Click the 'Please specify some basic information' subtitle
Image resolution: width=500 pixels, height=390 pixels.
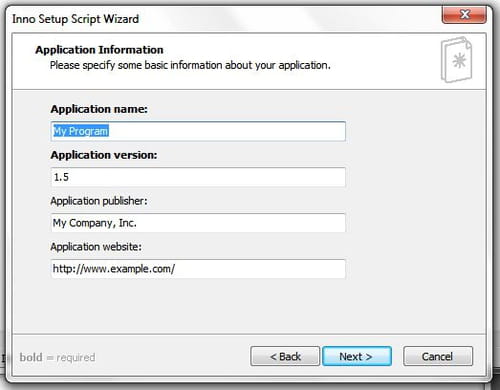tap(190, 65)
